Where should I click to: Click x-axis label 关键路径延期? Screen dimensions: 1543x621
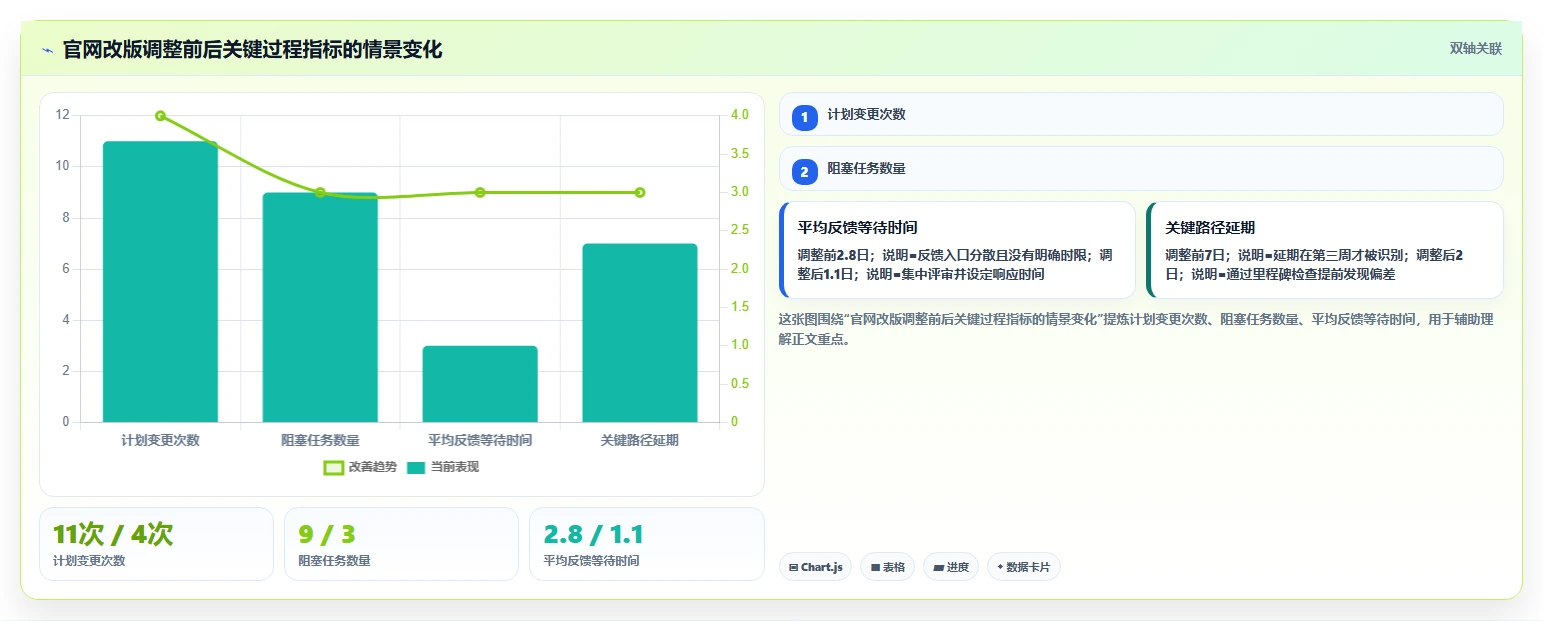(640, 440)
